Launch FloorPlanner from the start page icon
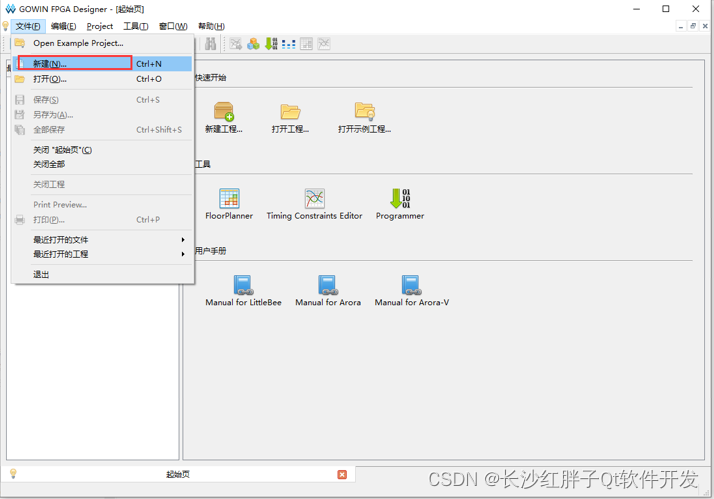This screenshot has width=714, height=499. [x=229, y=199]
